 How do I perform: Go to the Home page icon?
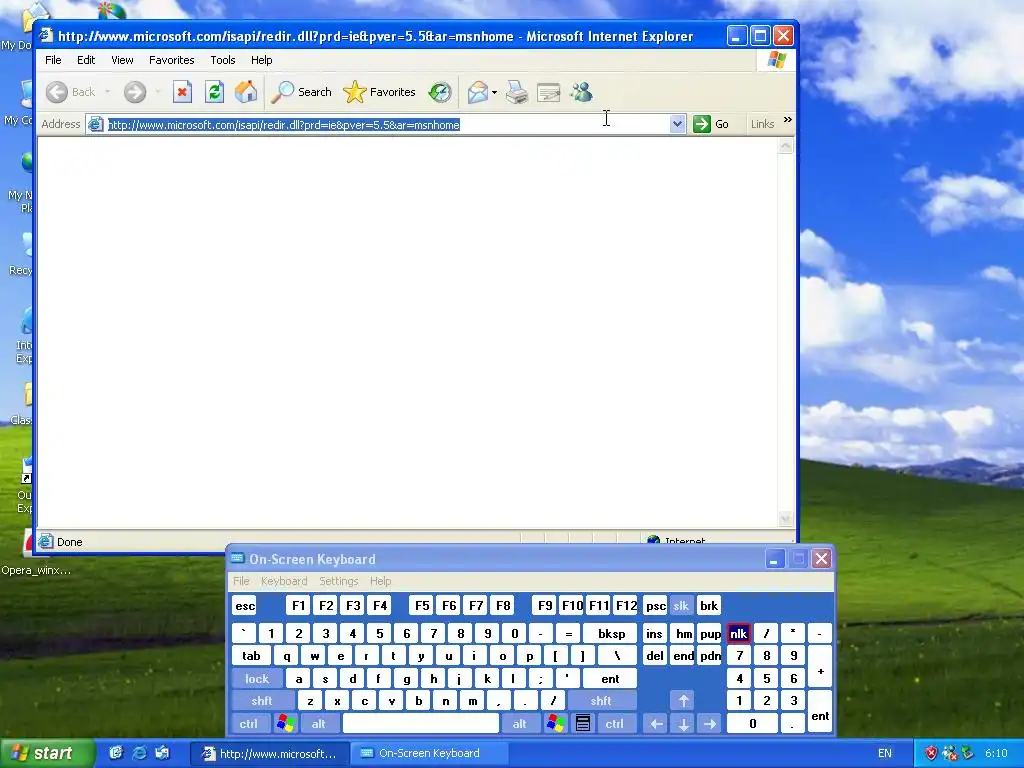pos(246,92)
